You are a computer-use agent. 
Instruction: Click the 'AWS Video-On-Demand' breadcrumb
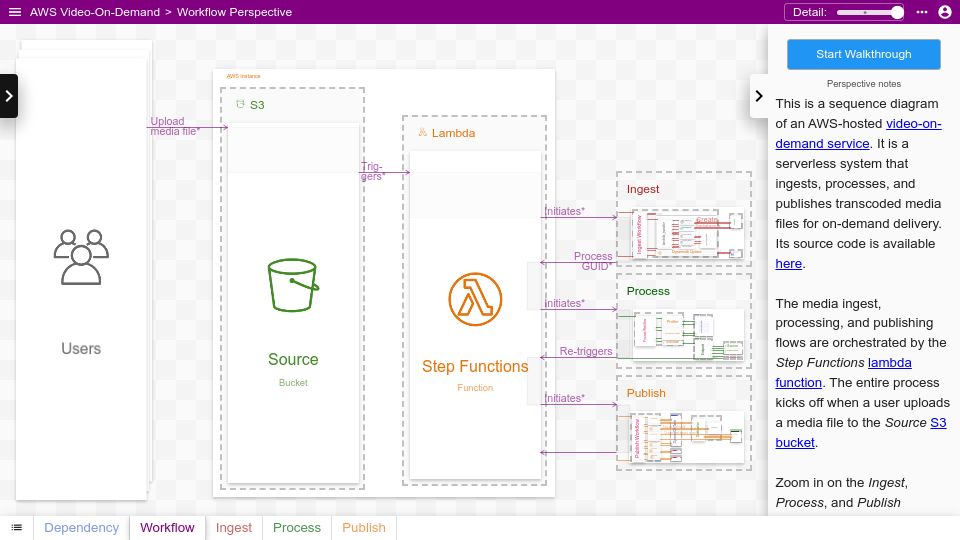pyautogui.click(x=95, y=12)
